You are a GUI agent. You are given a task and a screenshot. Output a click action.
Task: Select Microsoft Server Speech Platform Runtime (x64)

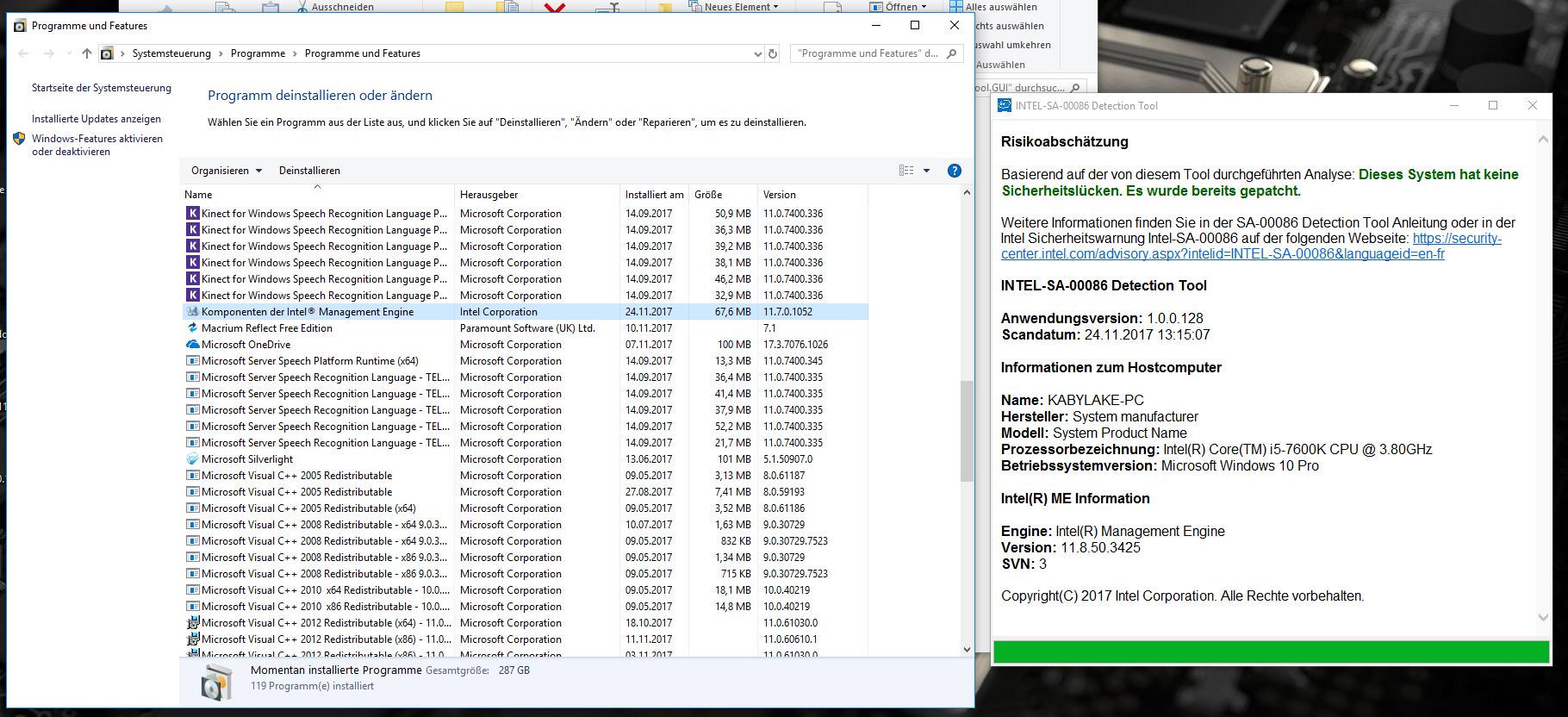[x=526, y=361]
